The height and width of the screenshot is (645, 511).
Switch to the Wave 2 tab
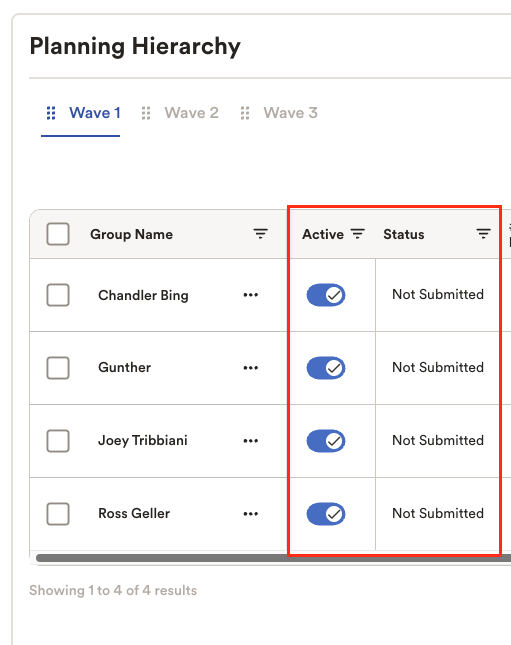pos(192,113)
